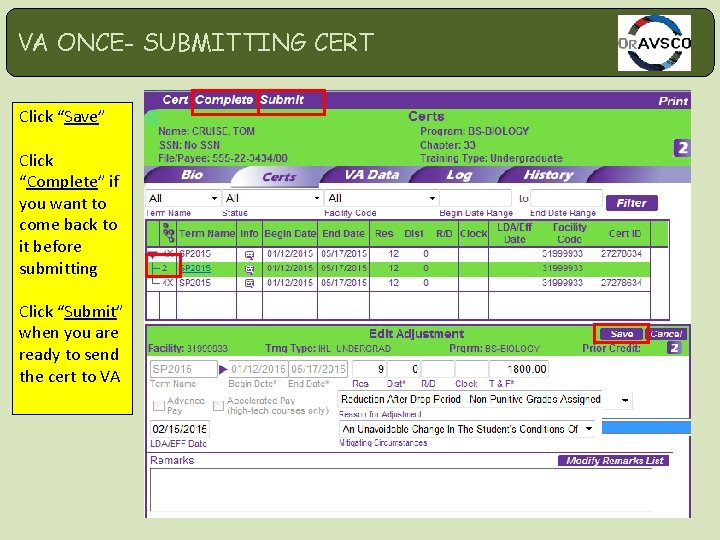The height and width of the screenshot is (540, 720).
Task: Click the hierarchy icon in table header
Action: coord(169,233)
